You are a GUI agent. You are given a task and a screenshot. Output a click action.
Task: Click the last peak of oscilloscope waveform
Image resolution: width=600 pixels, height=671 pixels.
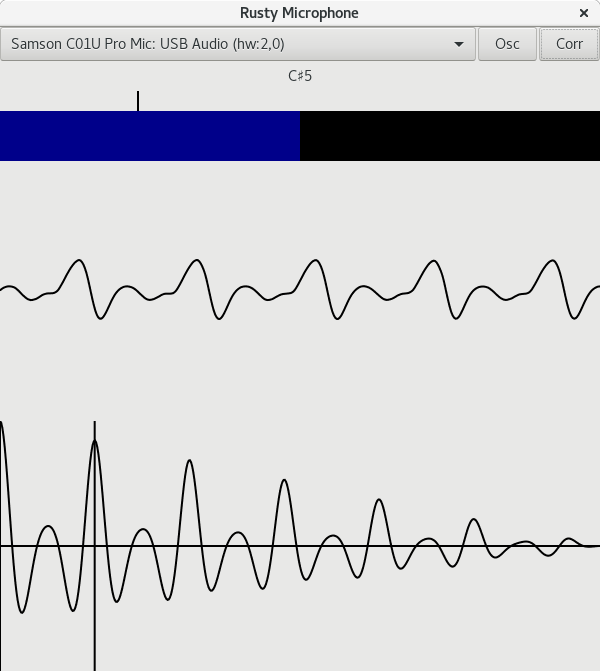click(x=549, y=262)
